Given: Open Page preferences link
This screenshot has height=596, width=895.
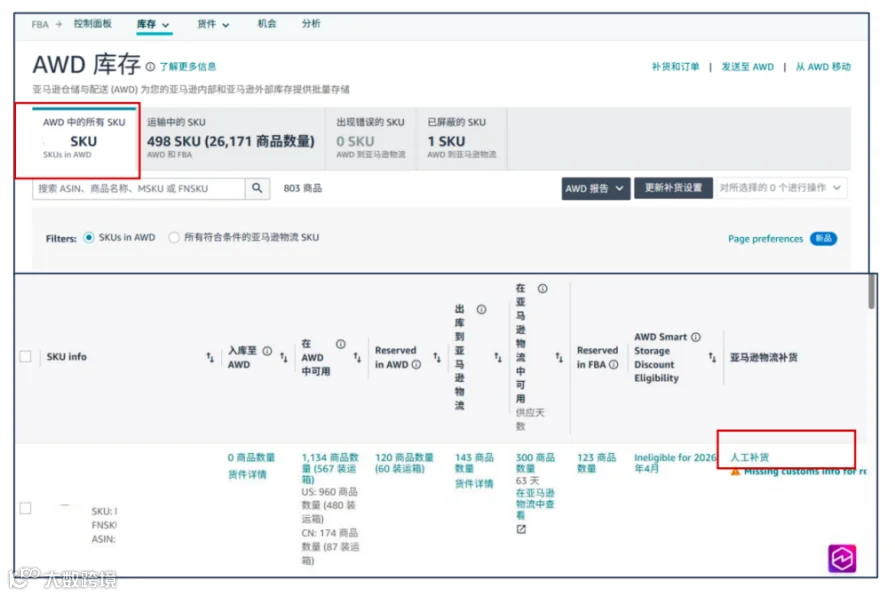Looking at the screenshot, I should 765,239.
